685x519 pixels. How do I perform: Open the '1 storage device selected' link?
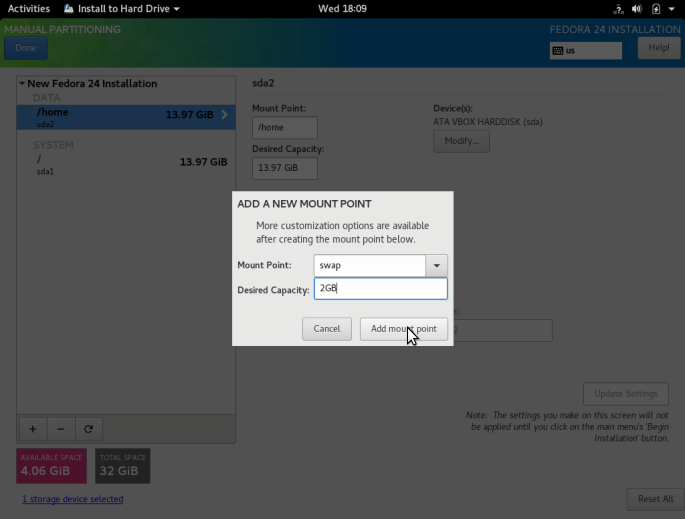[x=73, y=499]
